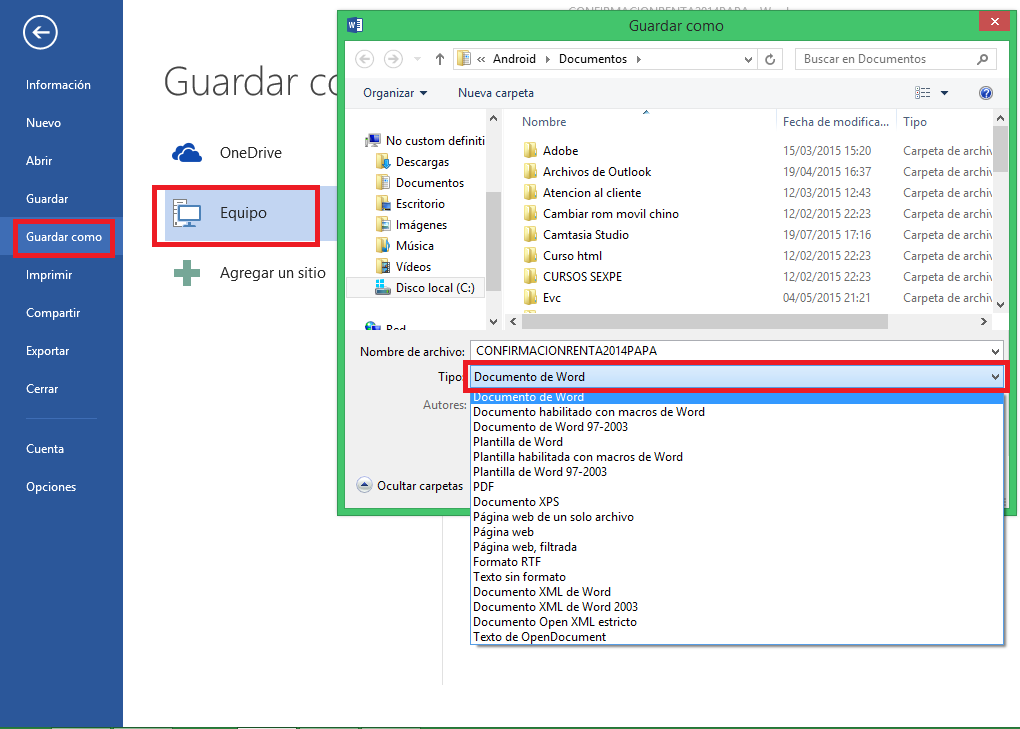Open the Camtasia Studio folder icon

530,235
